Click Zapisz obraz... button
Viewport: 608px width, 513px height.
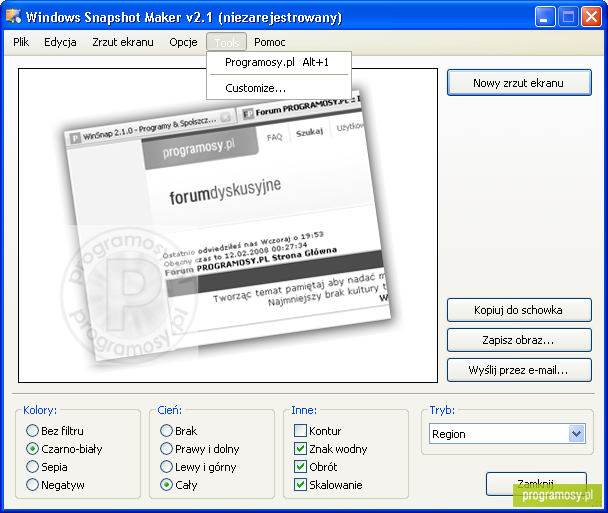519,340
